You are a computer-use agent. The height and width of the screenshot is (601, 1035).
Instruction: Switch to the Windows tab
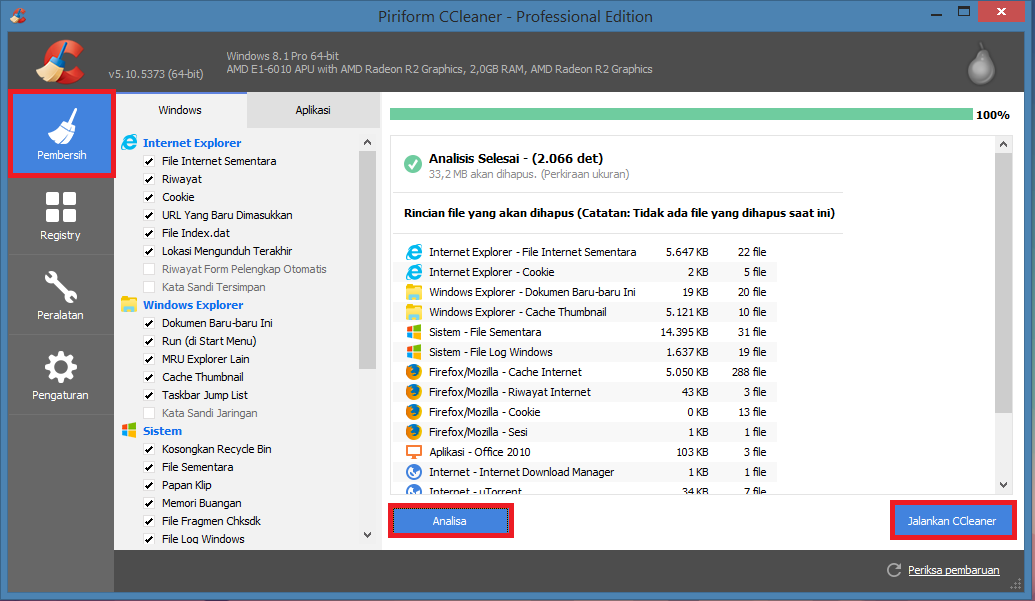tap(180, 110)
